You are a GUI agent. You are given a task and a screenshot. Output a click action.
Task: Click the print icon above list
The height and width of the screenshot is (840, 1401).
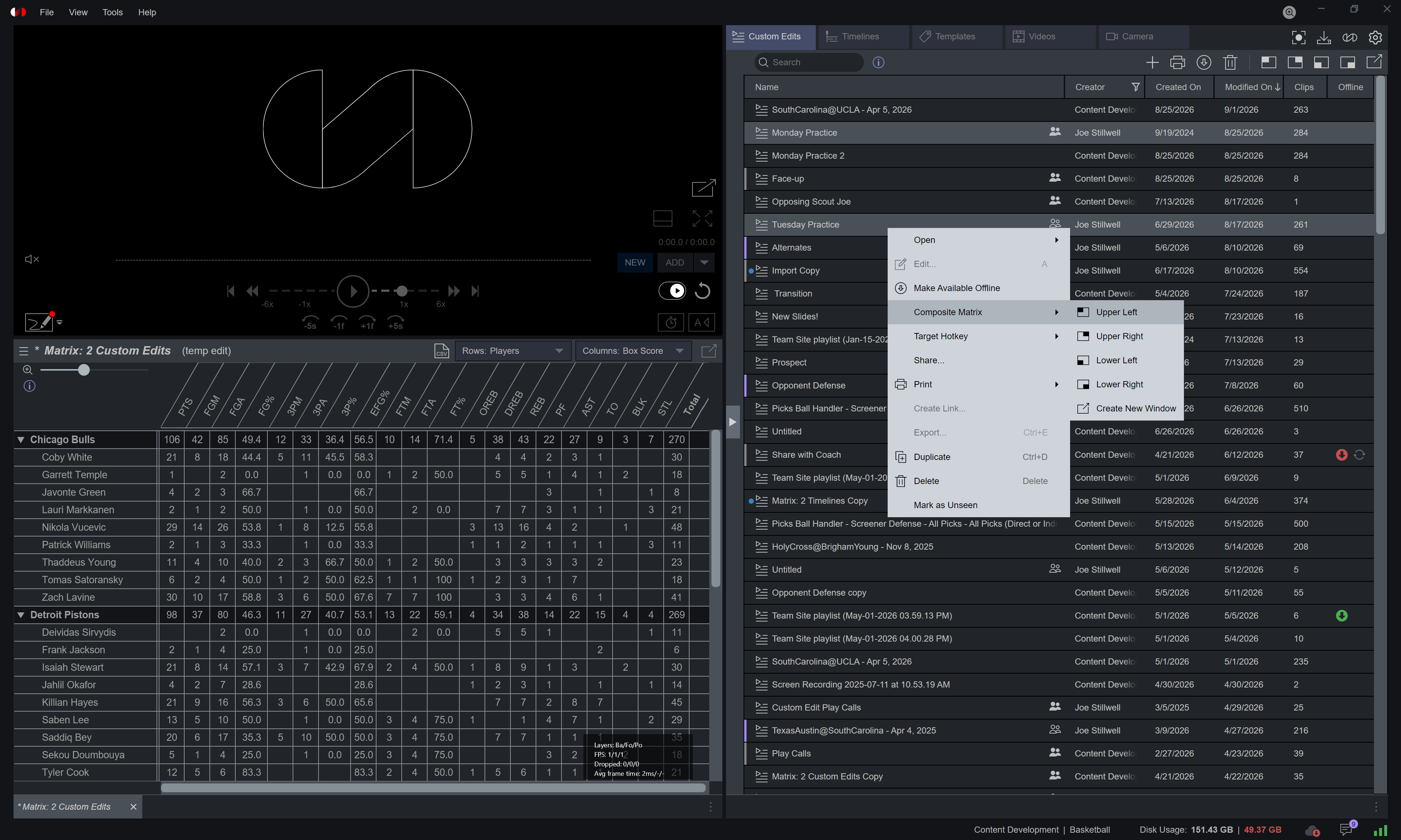pyautogui.click(x=1177, y=62)
